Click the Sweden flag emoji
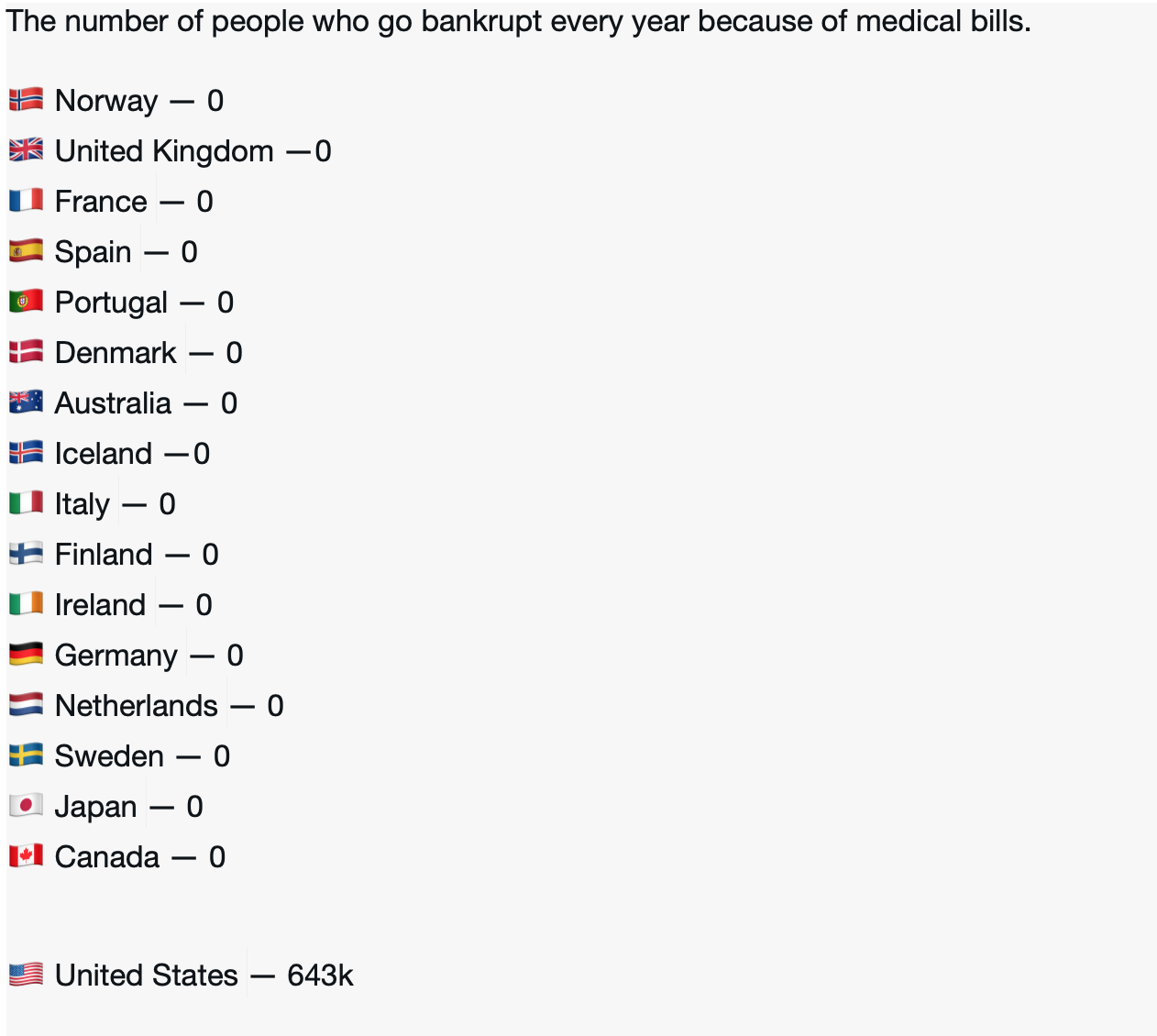The width and height of the screenshot is (1157, 1036). [x=26, y=755]
